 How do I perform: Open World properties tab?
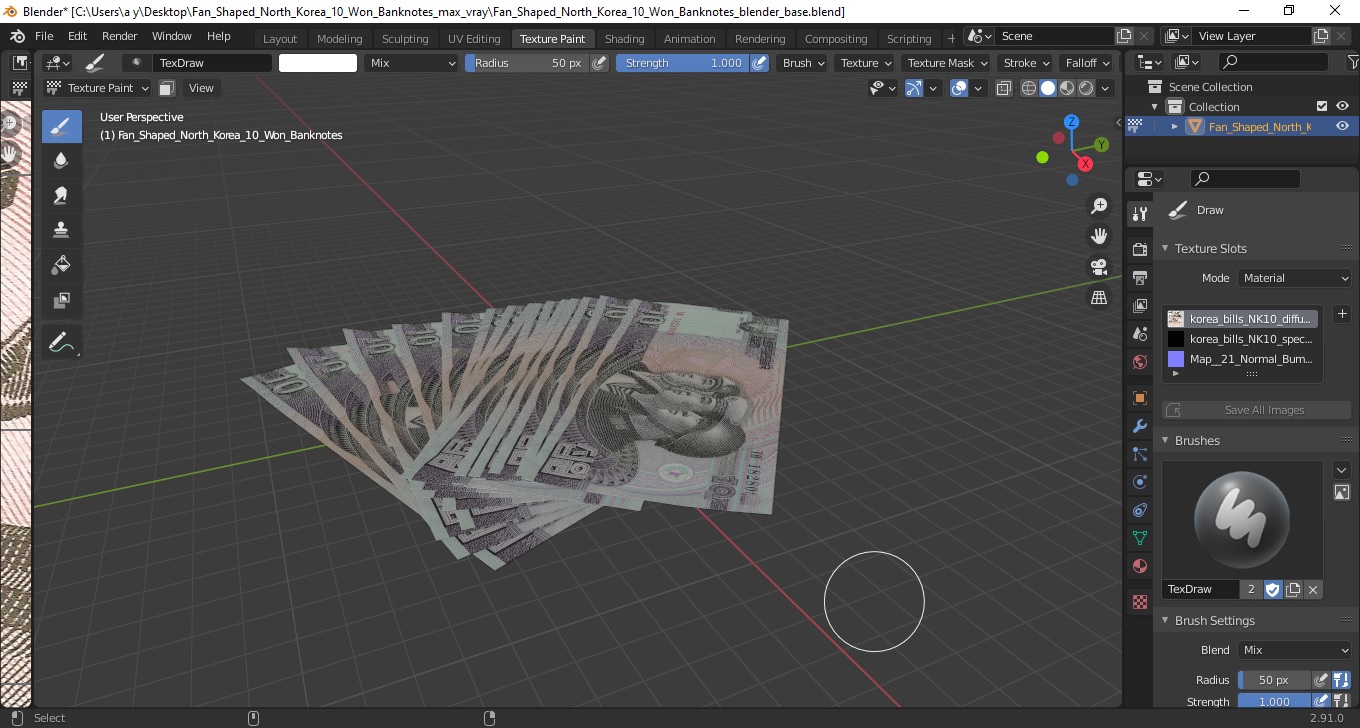click(x=1139, y=362)
